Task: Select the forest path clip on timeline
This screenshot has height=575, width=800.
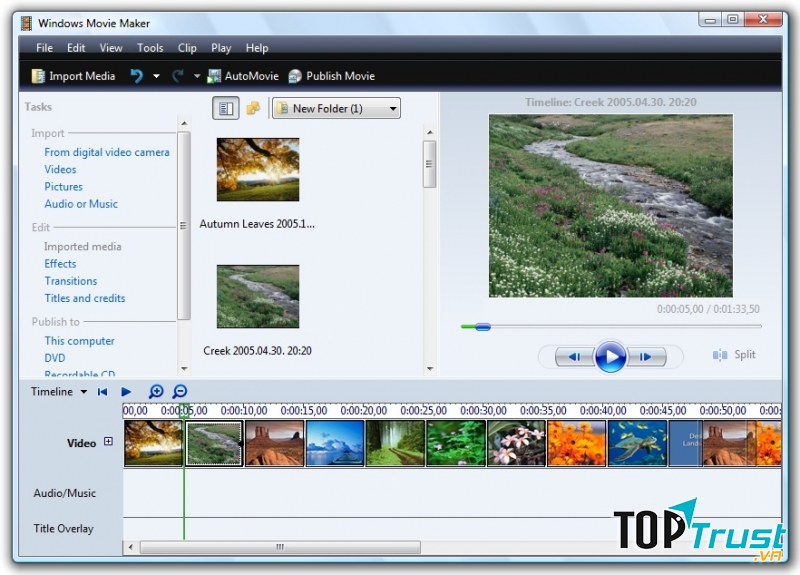Action: (395, 443)
